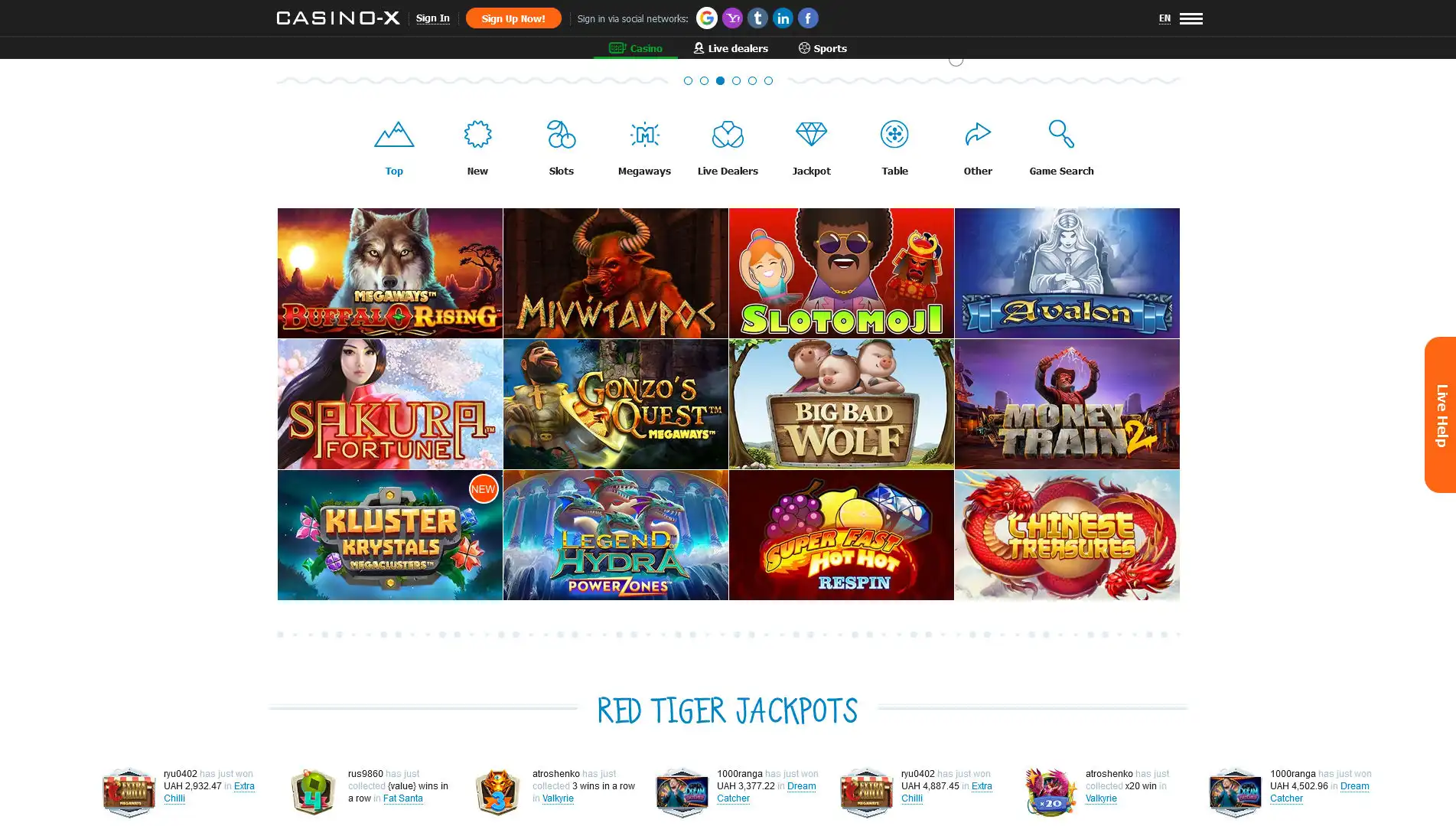1456x826 pixels.
Task: Open the EN language selector
Action: pyautogui.click(x=1164, y=18)
